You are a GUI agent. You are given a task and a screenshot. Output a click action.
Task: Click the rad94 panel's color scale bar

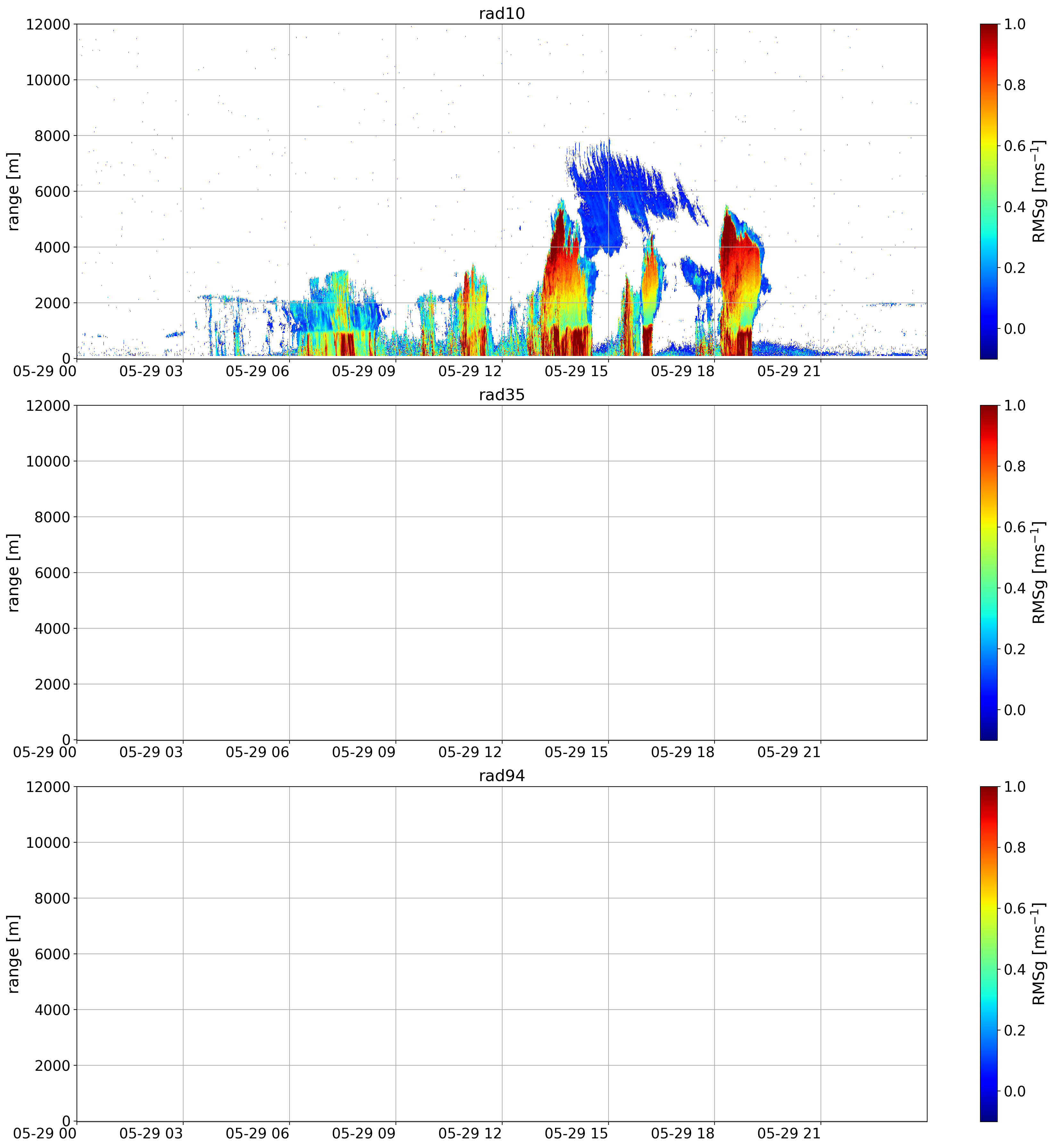pos(988,954)
